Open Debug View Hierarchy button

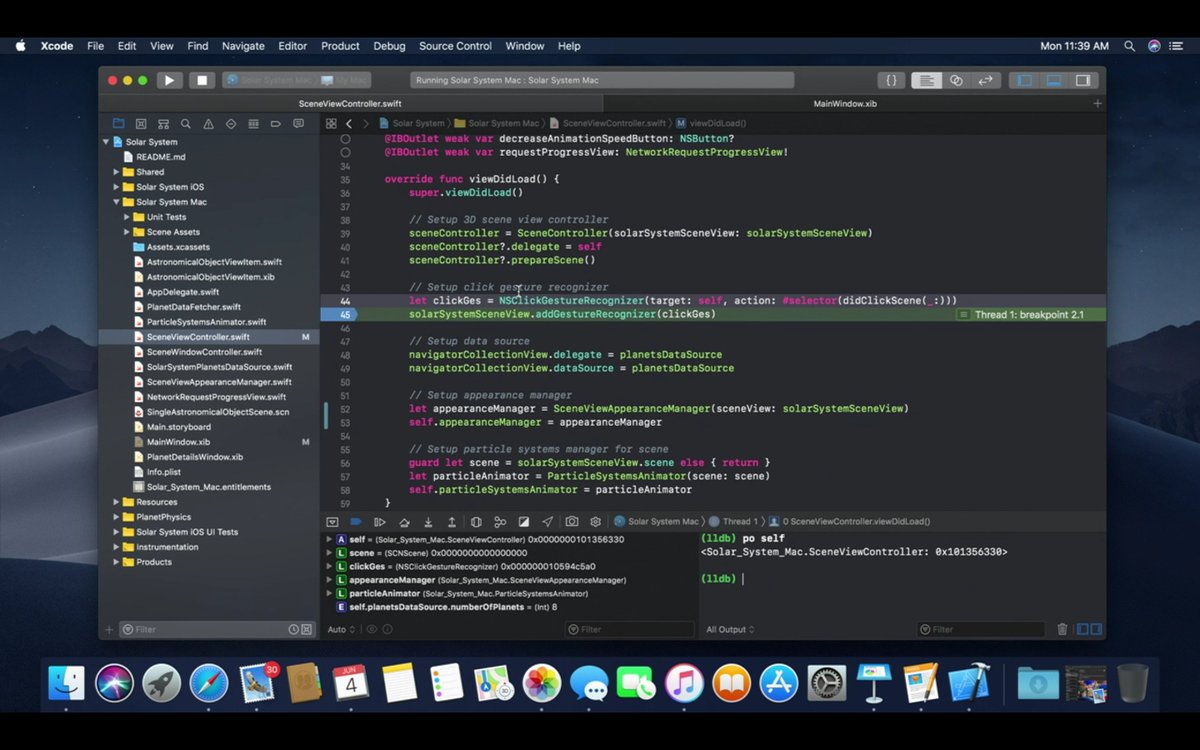(476, 522)
